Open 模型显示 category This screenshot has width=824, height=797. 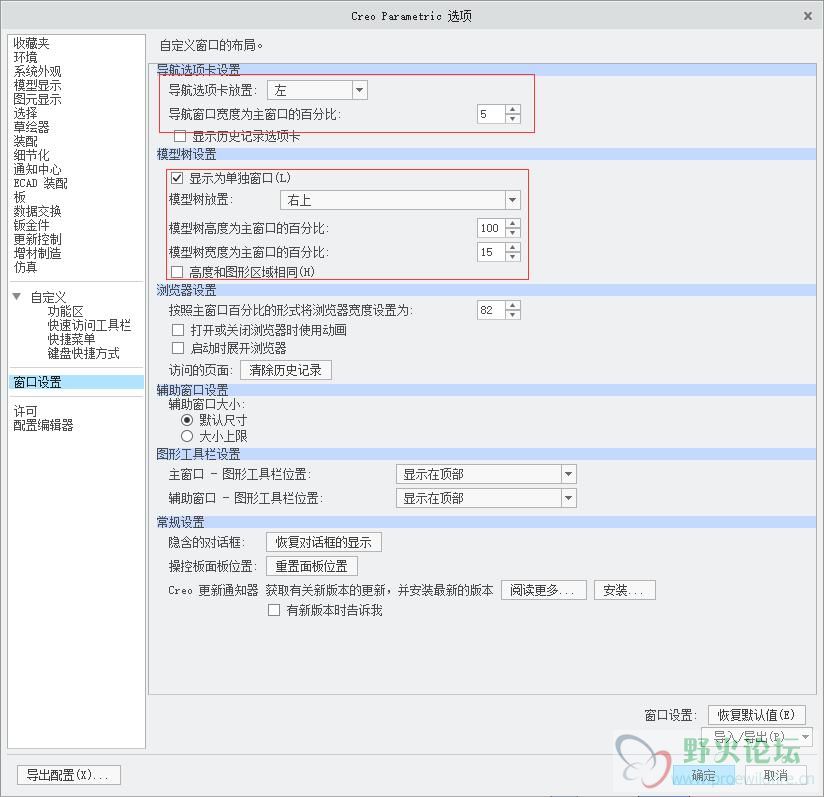(37, 85)
